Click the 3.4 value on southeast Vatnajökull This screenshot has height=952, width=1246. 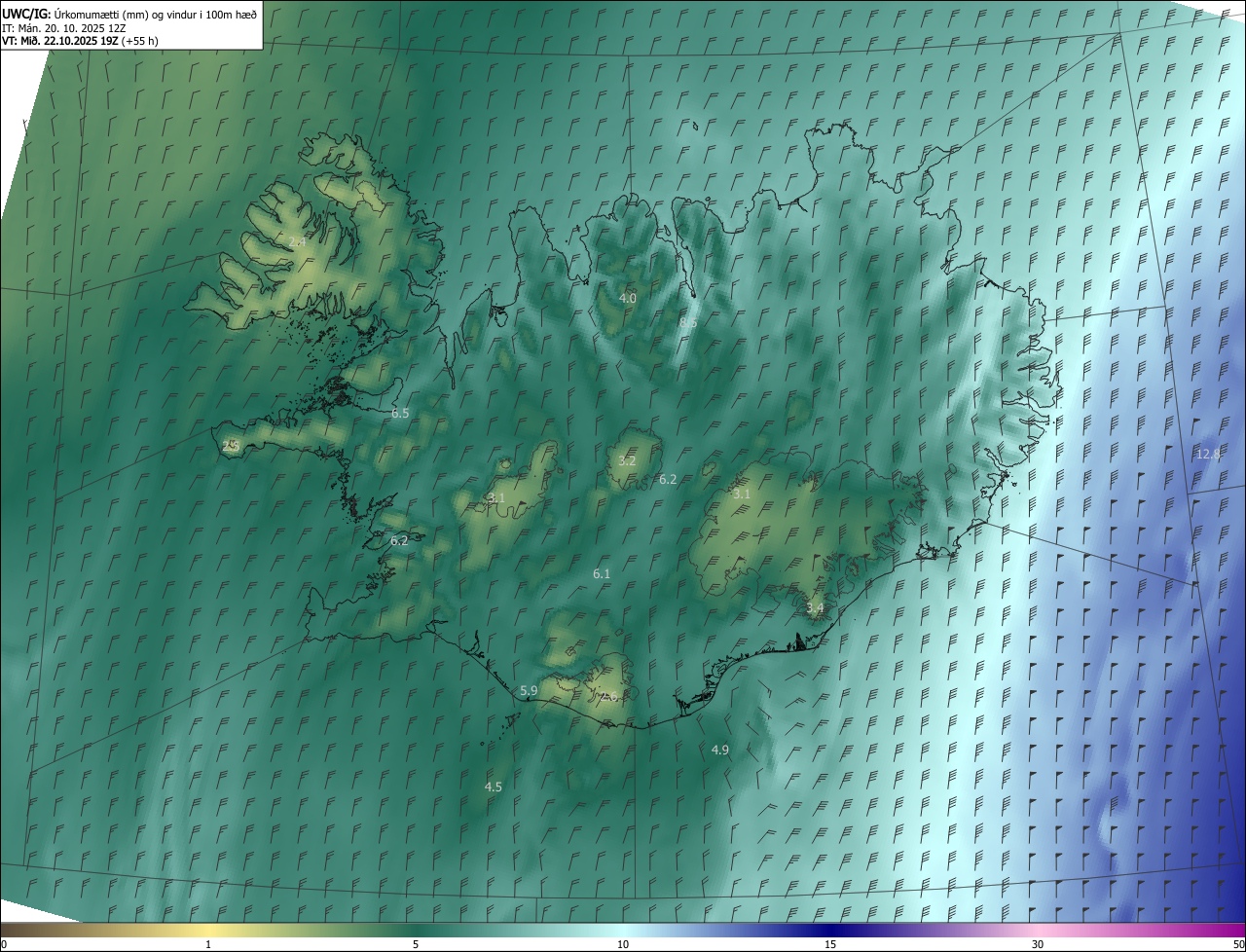[x=815, y=607]
